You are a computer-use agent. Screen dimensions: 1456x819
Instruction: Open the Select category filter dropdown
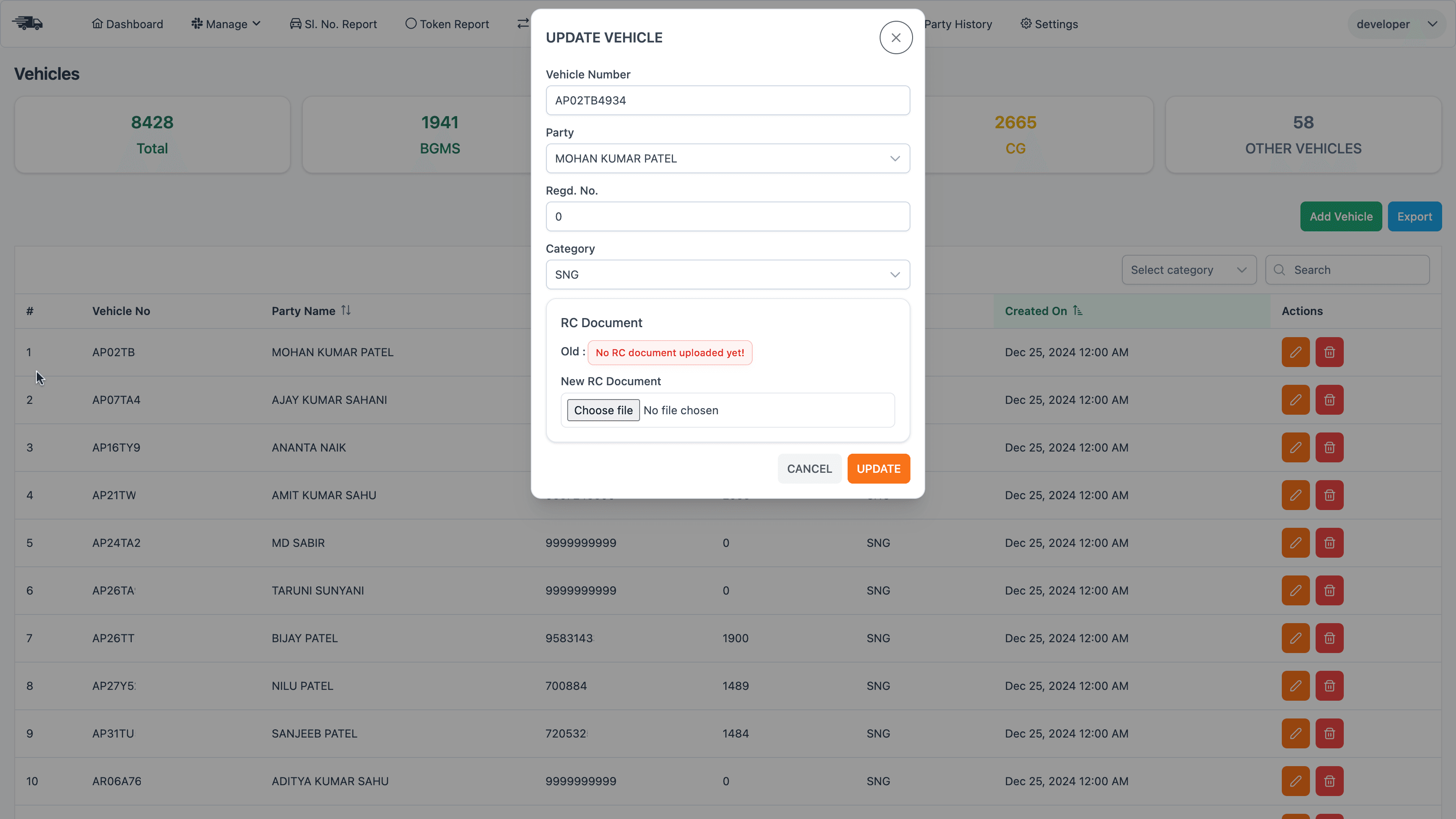click(1188, 270)
